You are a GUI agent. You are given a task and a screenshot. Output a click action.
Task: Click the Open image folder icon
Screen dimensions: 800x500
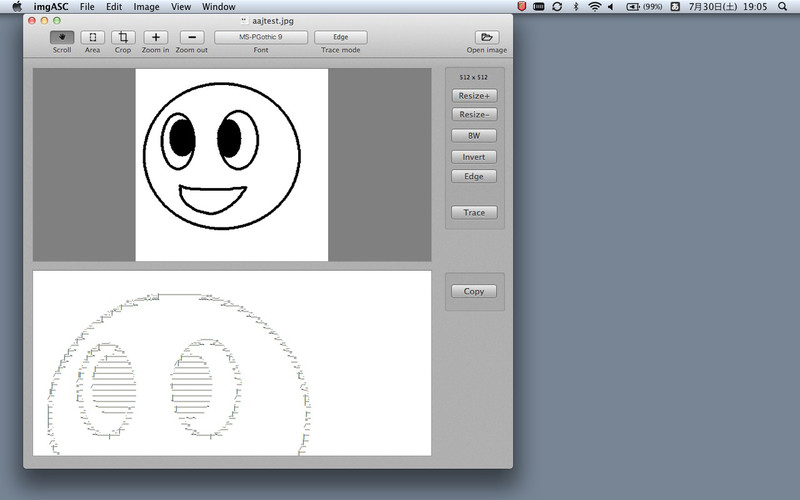point(487,37)
